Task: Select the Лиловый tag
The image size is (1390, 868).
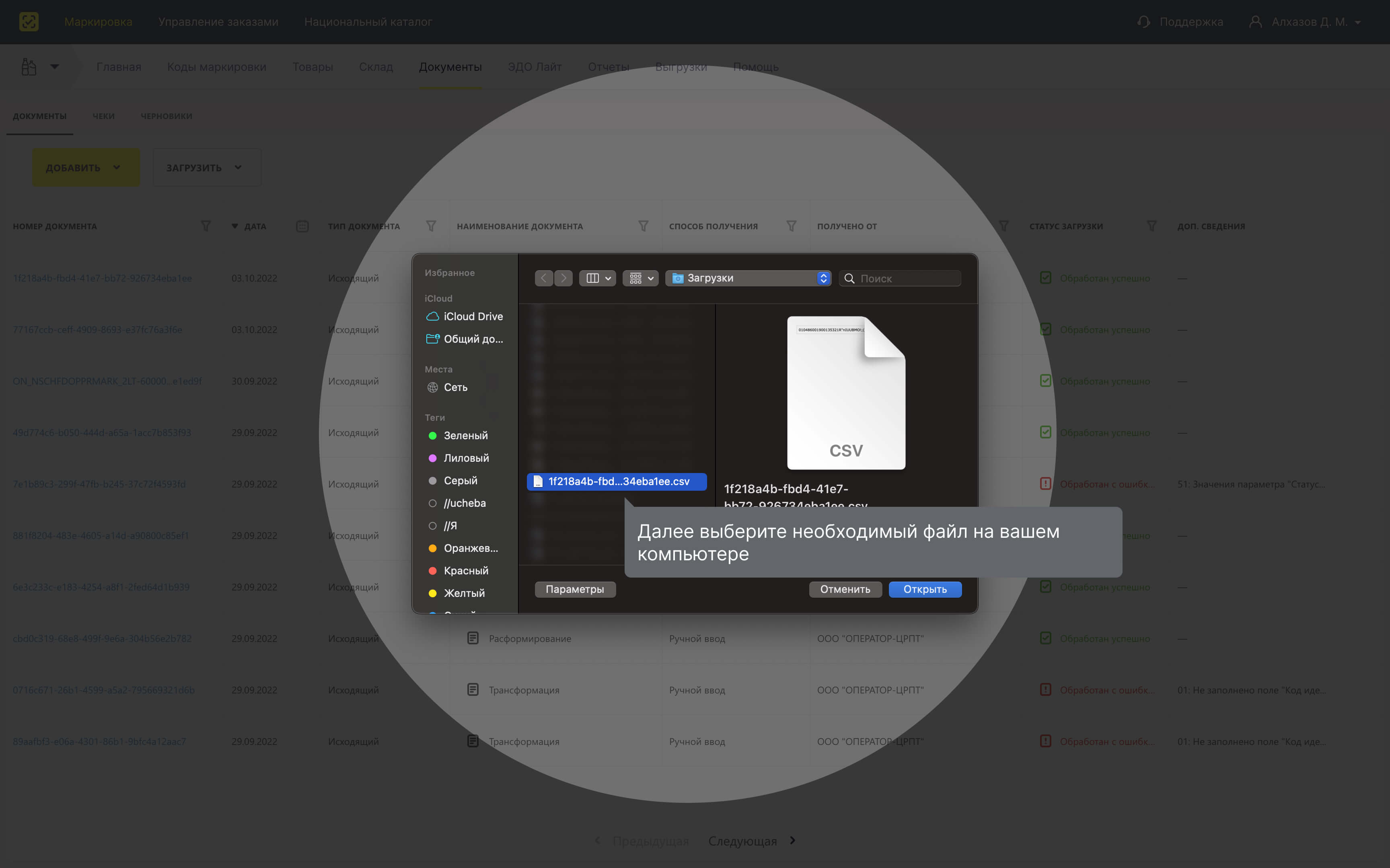Action: 459,458
